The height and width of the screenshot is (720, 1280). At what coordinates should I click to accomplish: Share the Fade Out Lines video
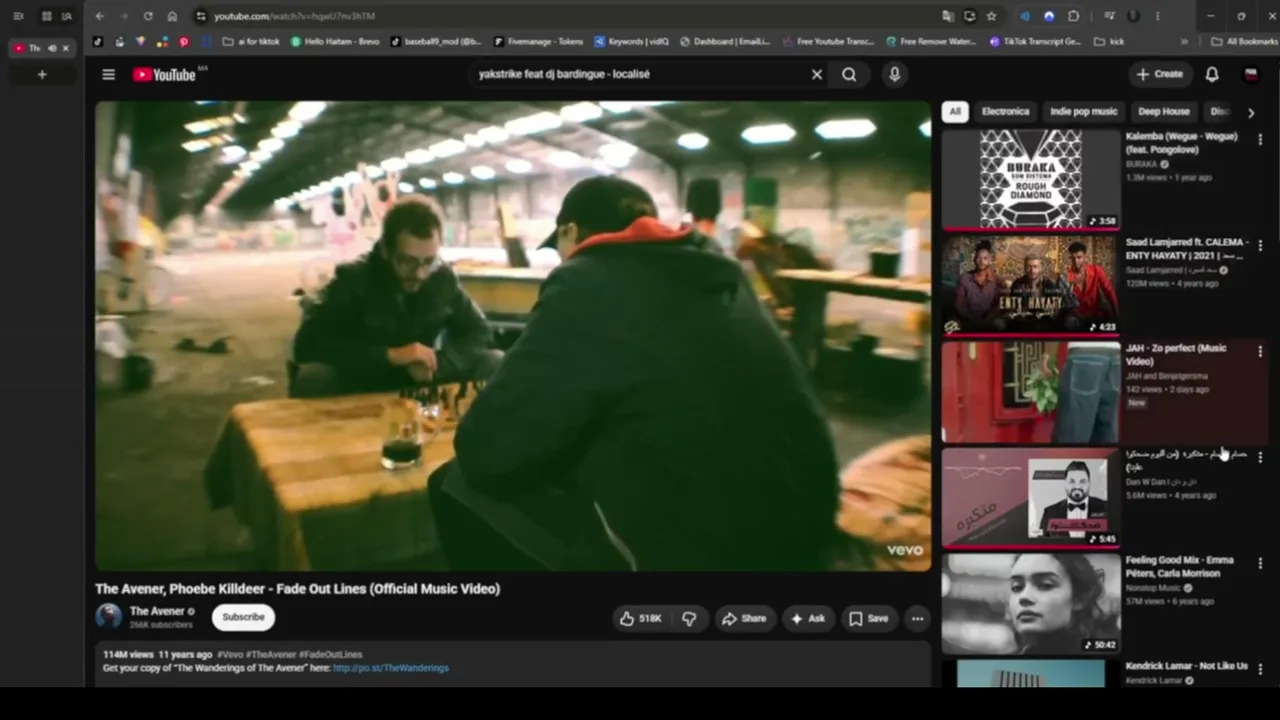(x=744, y=618)
